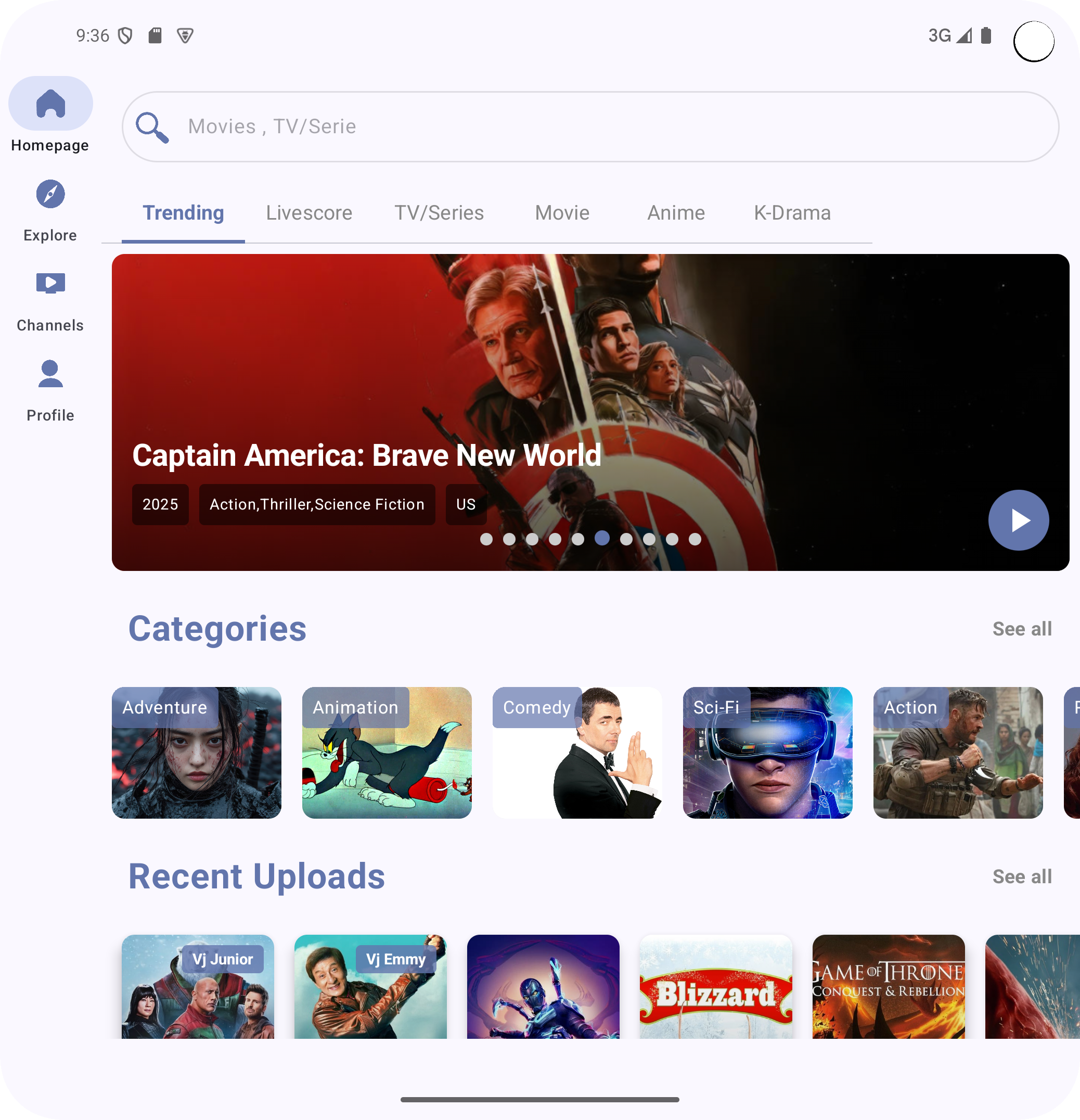The width and height of the screenshot is (1080, 1120).
Task: Tap the VPN triangle status icon
Action: pyautogui.click(x=185, y=36)
